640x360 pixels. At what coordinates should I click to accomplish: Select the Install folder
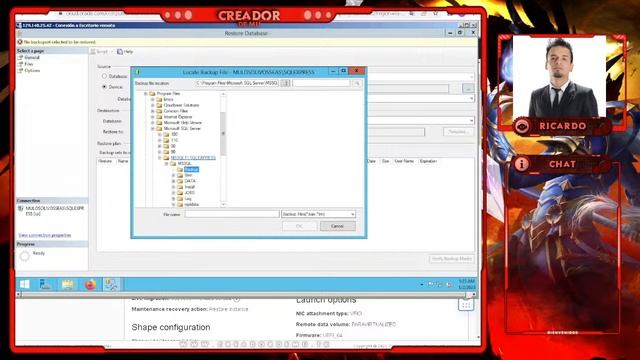tap(189, 187)
